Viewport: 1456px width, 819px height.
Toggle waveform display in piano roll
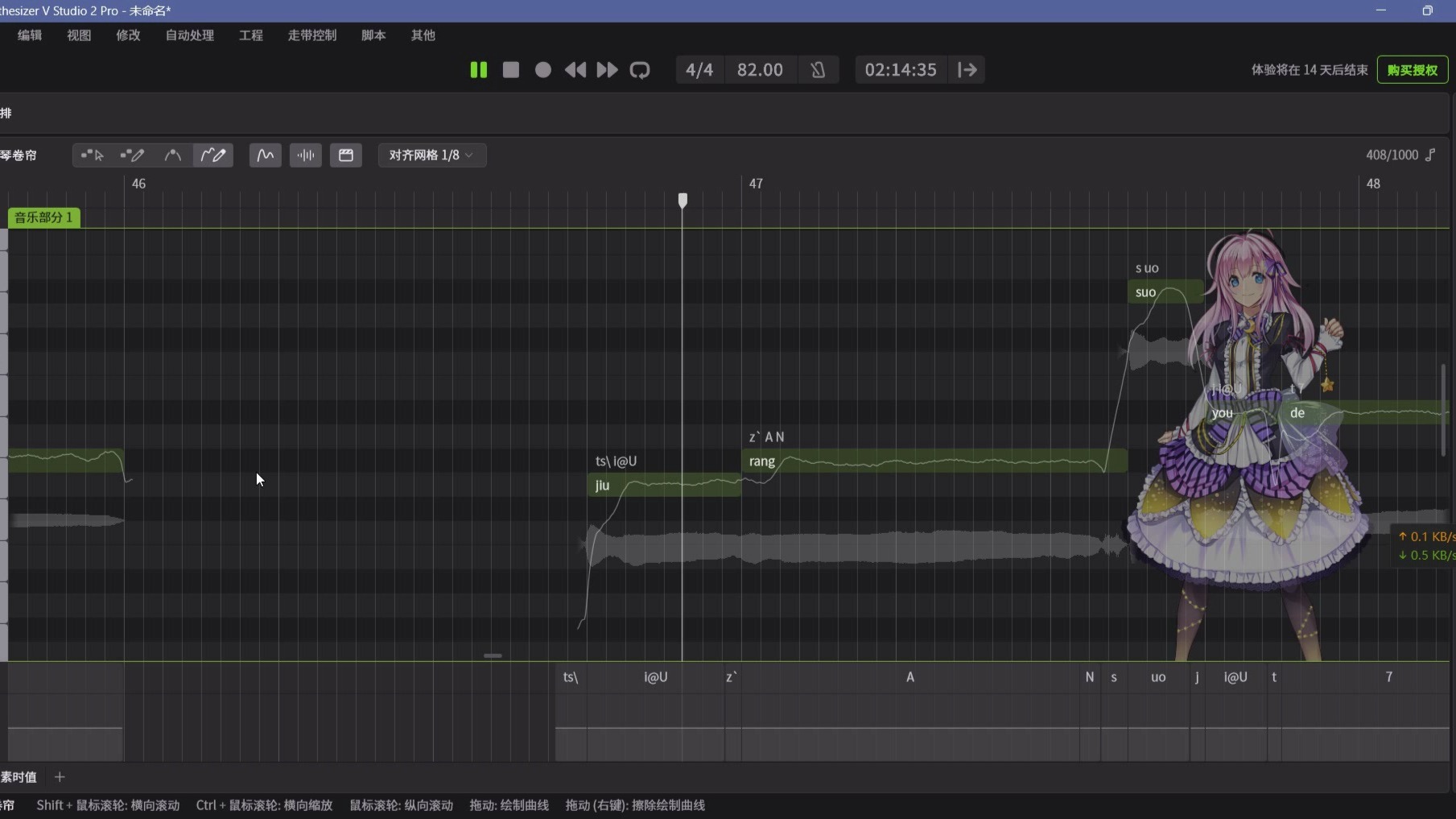point(306,155)
